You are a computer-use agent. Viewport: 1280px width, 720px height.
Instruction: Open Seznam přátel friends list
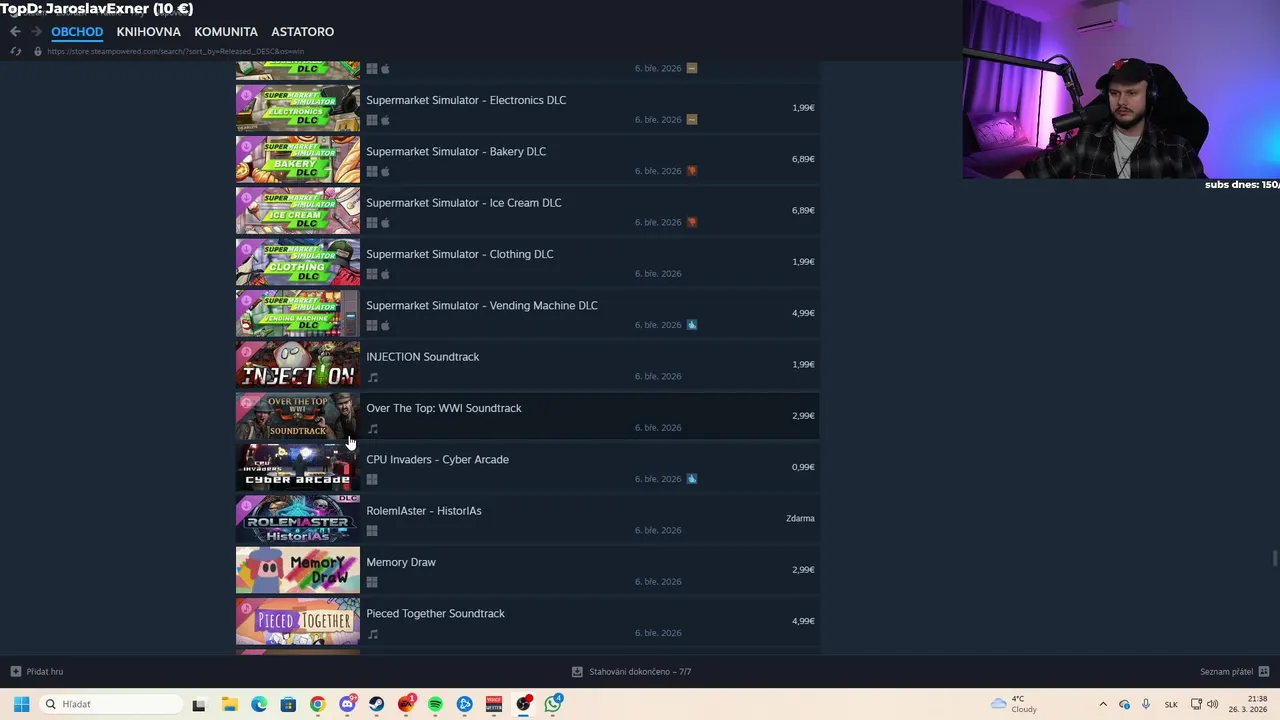click(x=1234, y=672)
